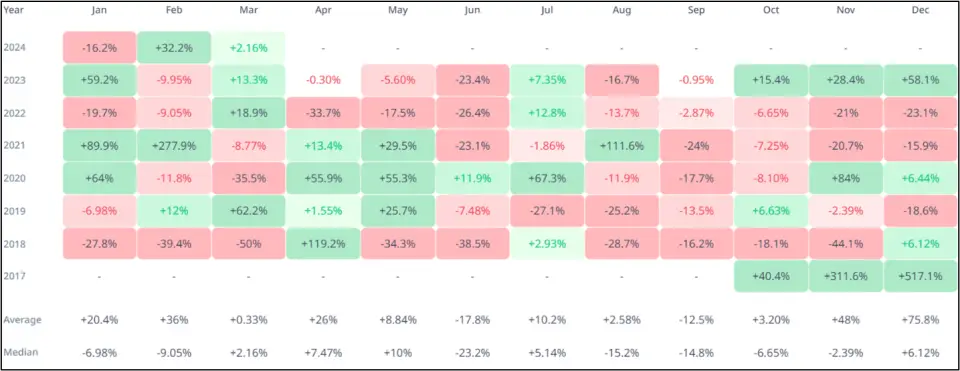Viewport: 960px width, 371px height.
Task: Select the Dec column header
Action: click(x=920, y=10)
